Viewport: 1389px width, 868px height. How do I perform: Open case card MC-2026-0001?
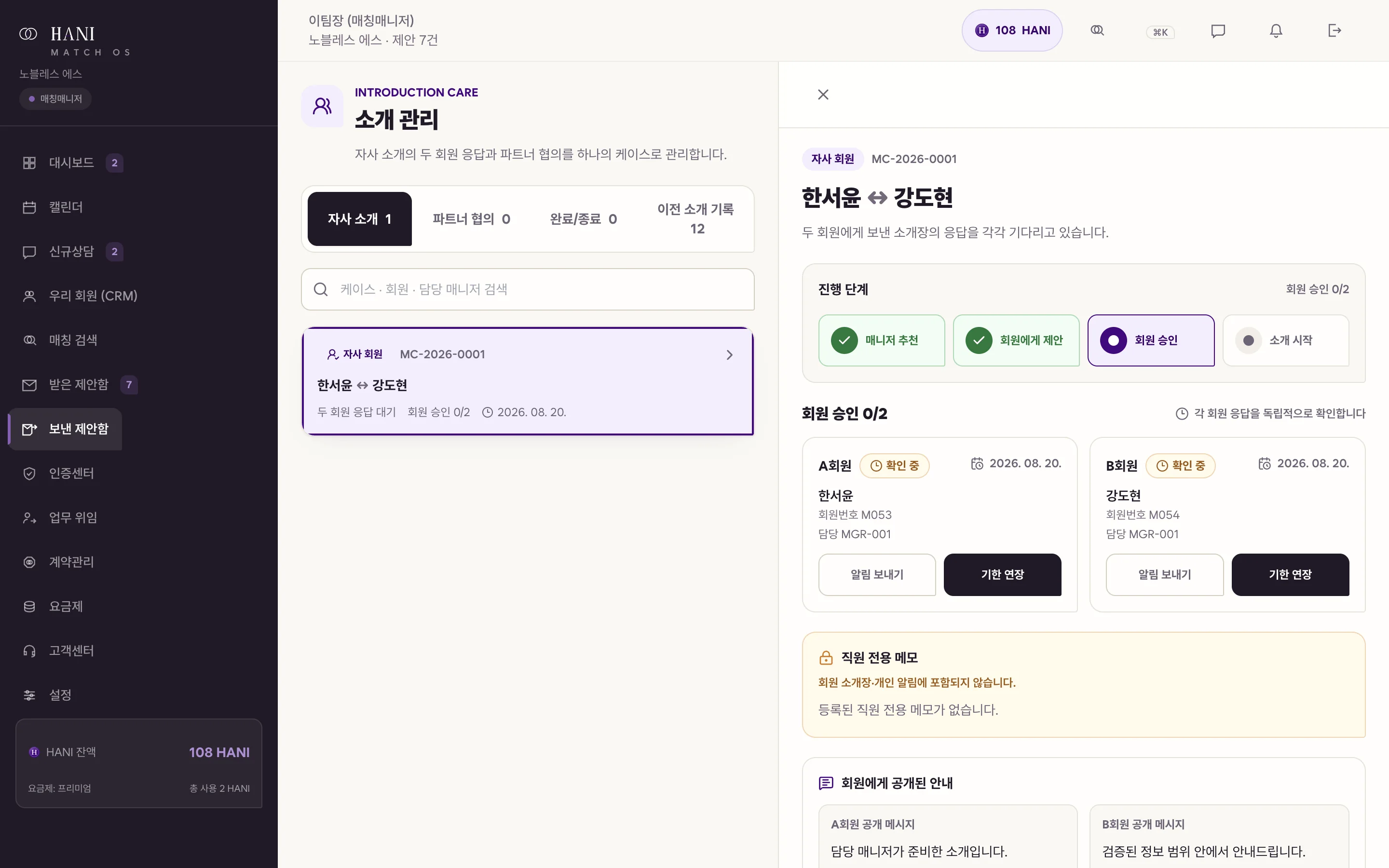[x=528, y=381]
